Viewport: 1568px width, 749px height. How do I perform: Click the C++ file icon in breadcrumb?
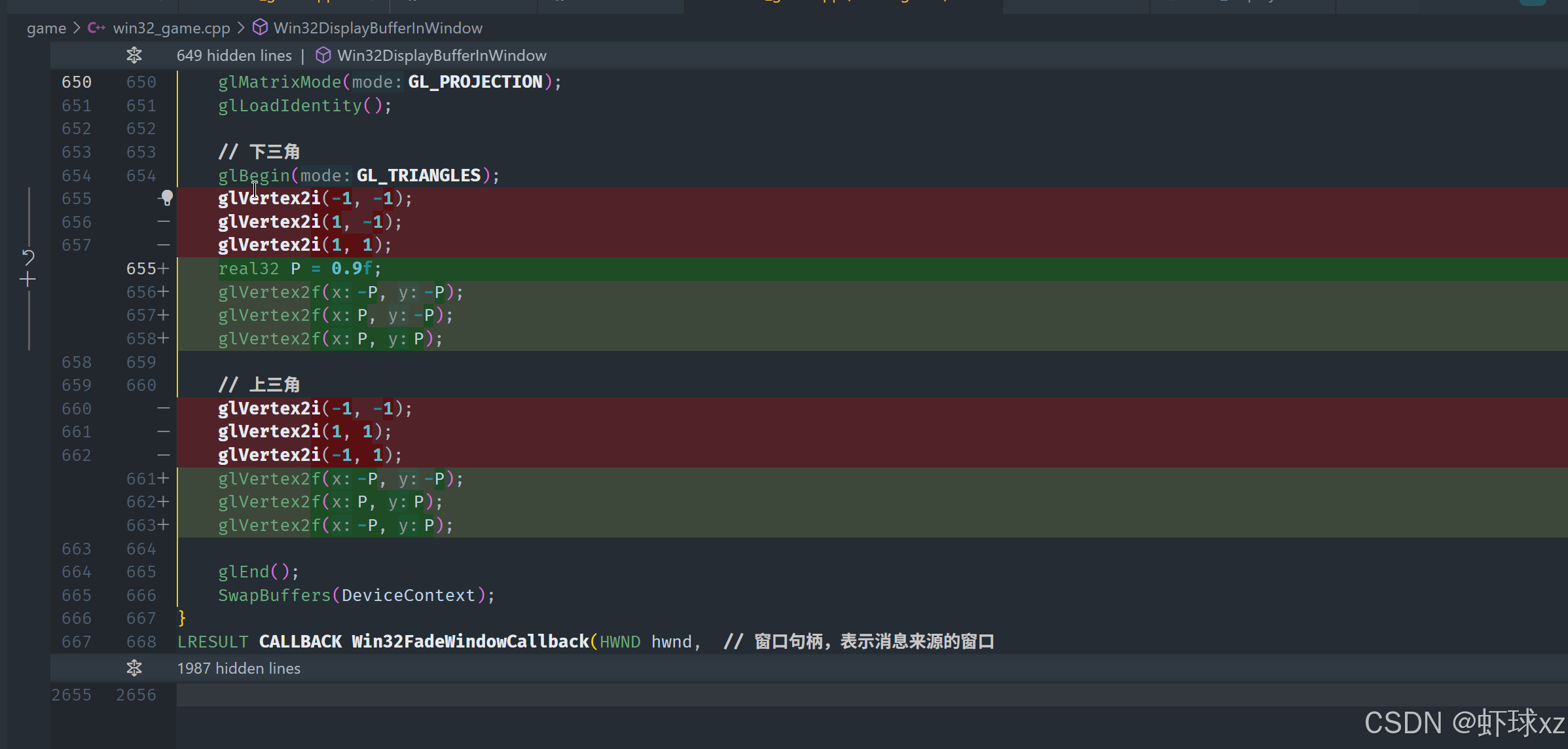(96, 28)
